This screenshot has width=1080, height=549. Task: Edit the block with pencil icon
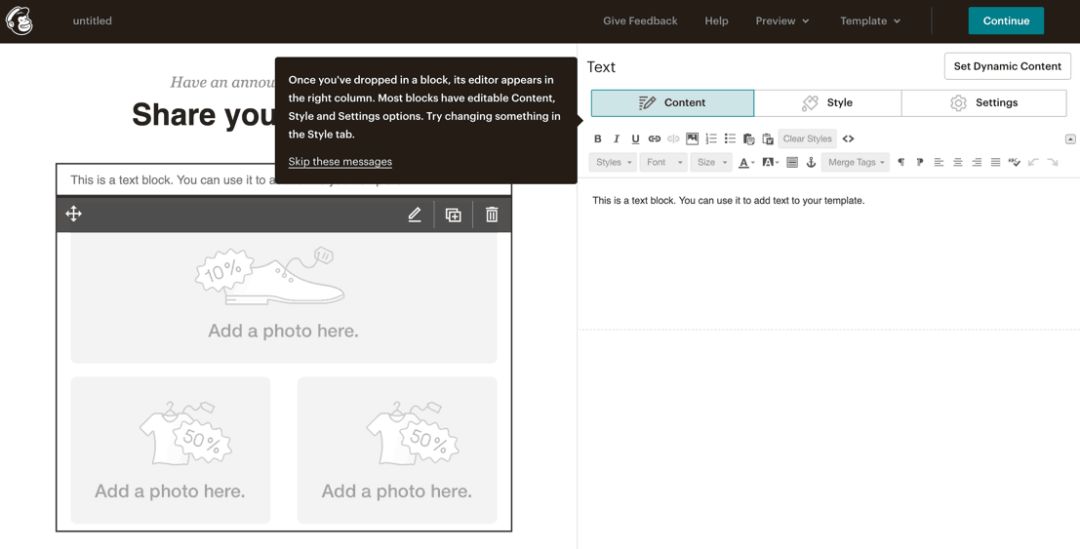pos(414,214)
